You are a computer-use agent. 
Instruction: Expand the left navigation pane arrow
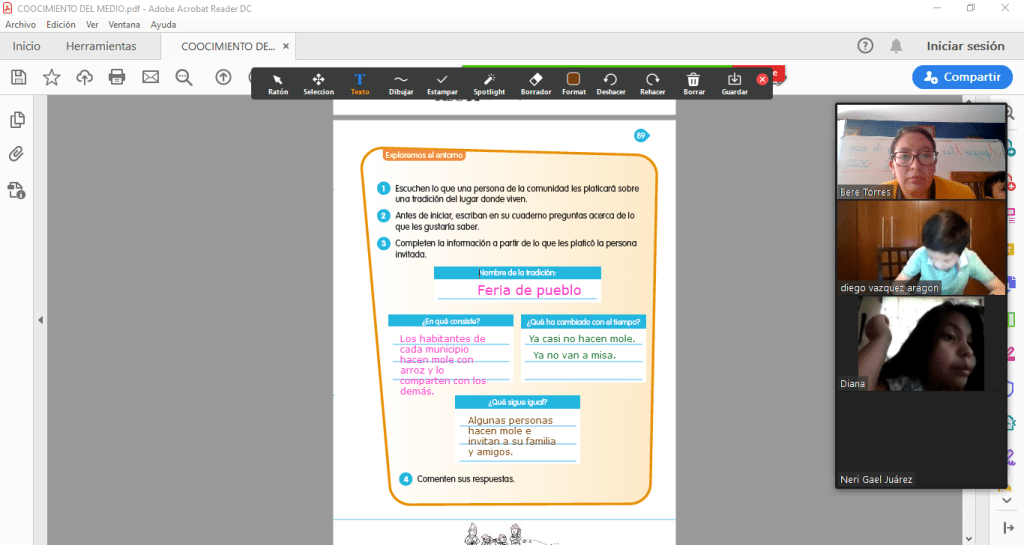tap(41, 320)
